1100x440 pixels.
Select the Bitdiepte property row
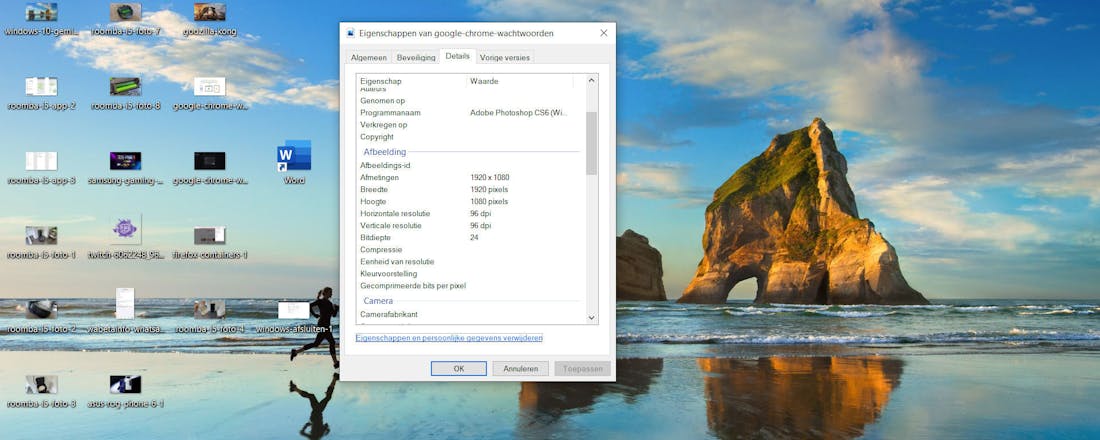coord(471,238)
